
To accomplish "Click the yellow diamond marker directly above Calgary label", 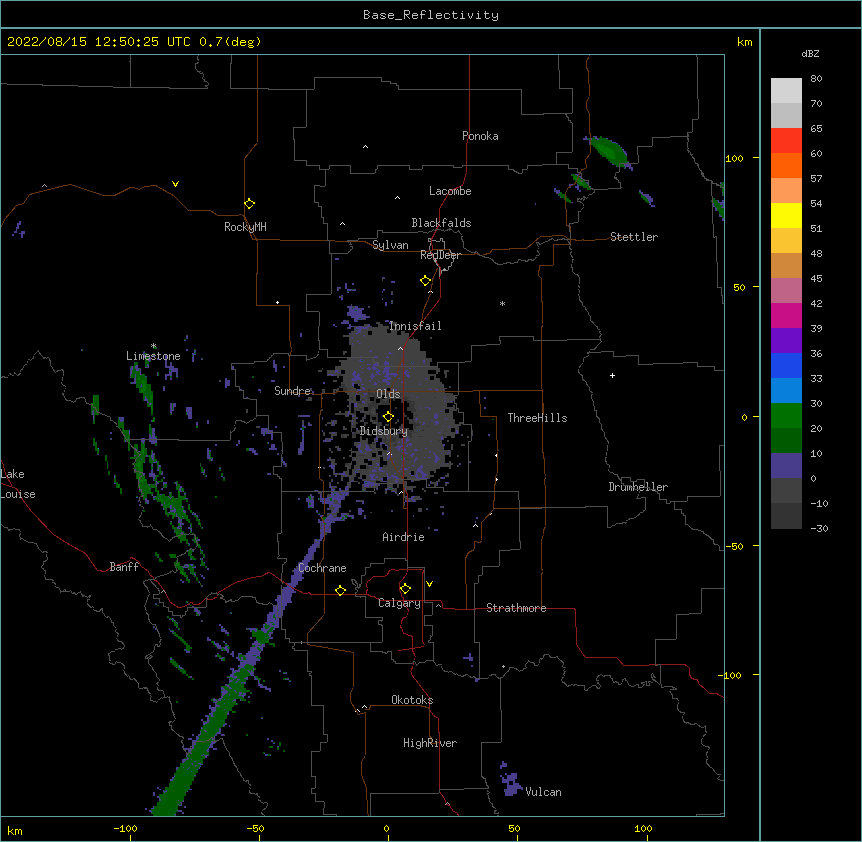I will pyautogui.click(x=405, y=589).
